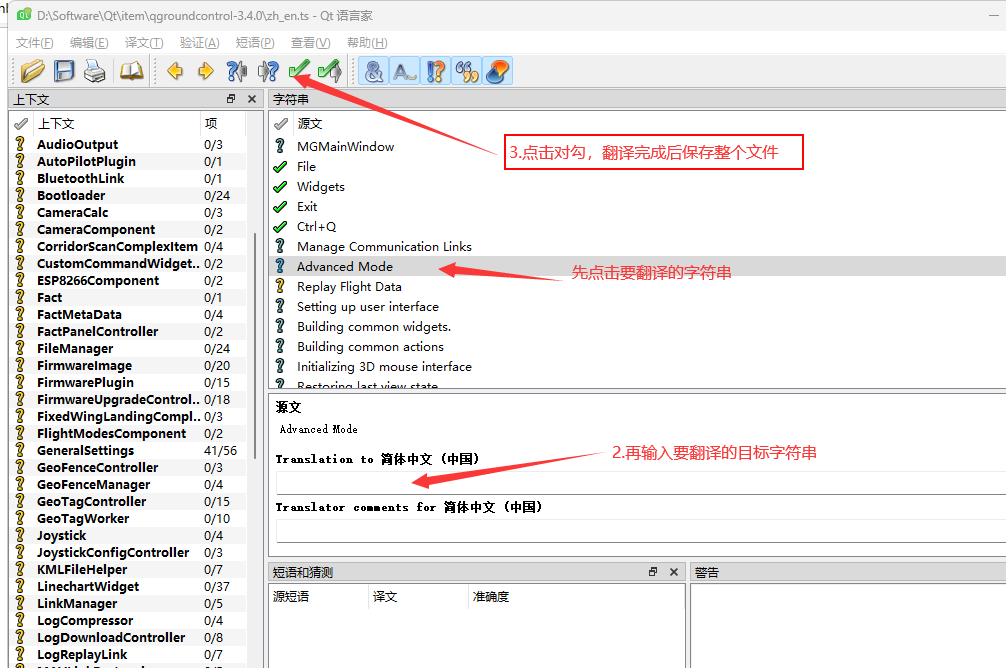Go to the previous item

coord(175,71)
